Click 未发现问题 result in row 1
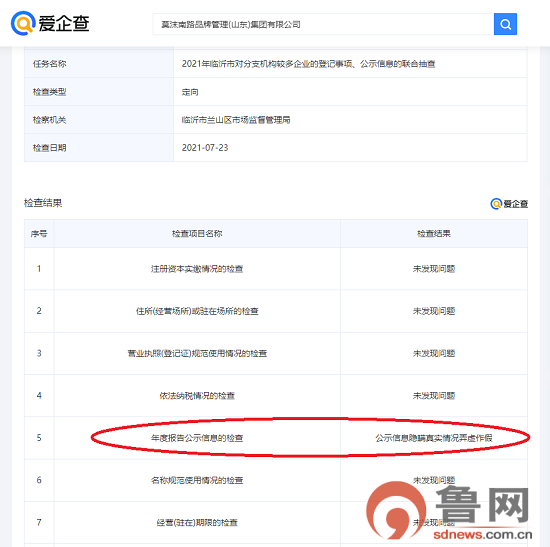 tap(434, 269)
